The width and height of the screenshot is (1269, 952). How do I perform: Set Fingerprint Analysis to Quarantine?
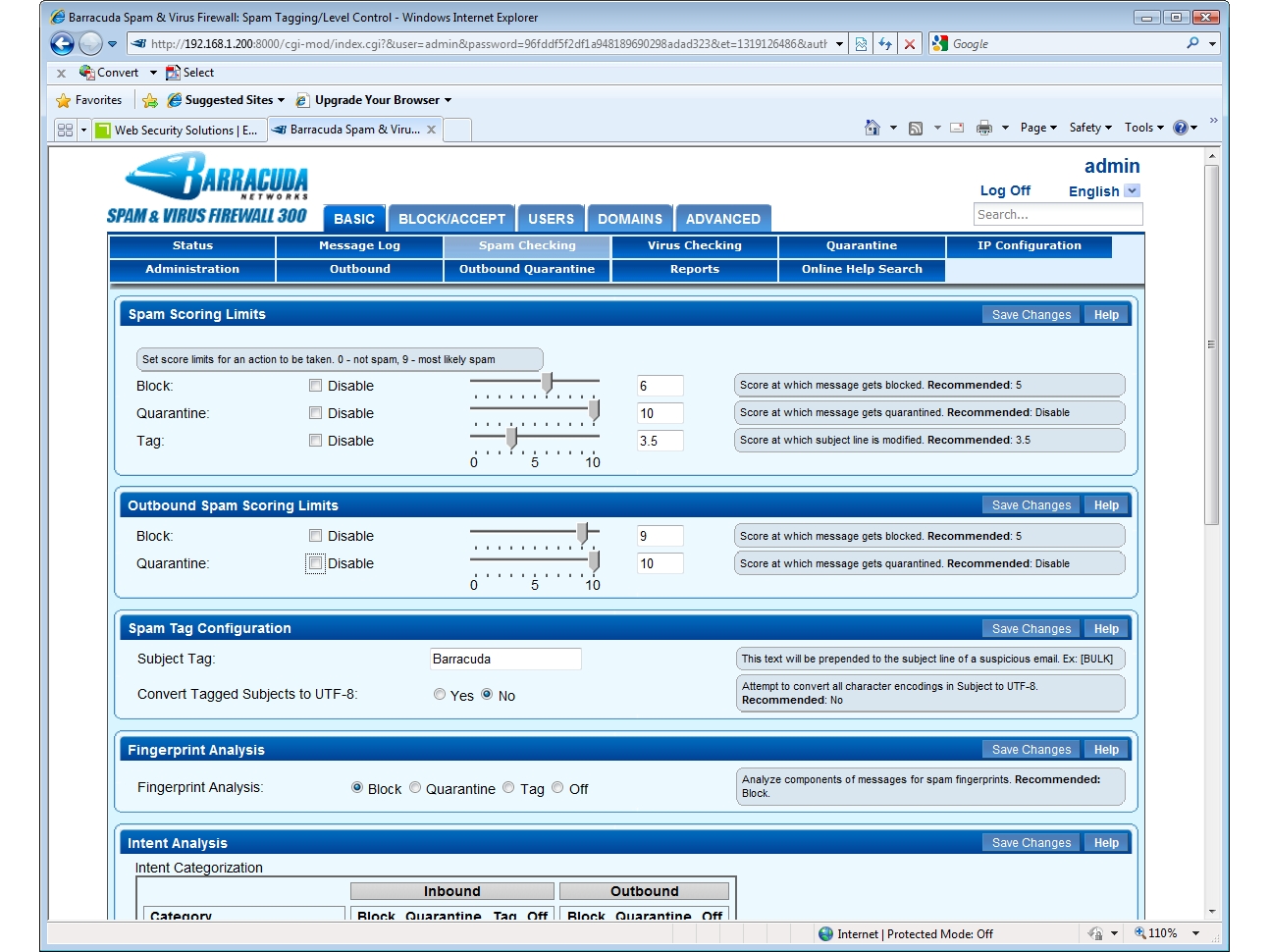click(415, 787)
